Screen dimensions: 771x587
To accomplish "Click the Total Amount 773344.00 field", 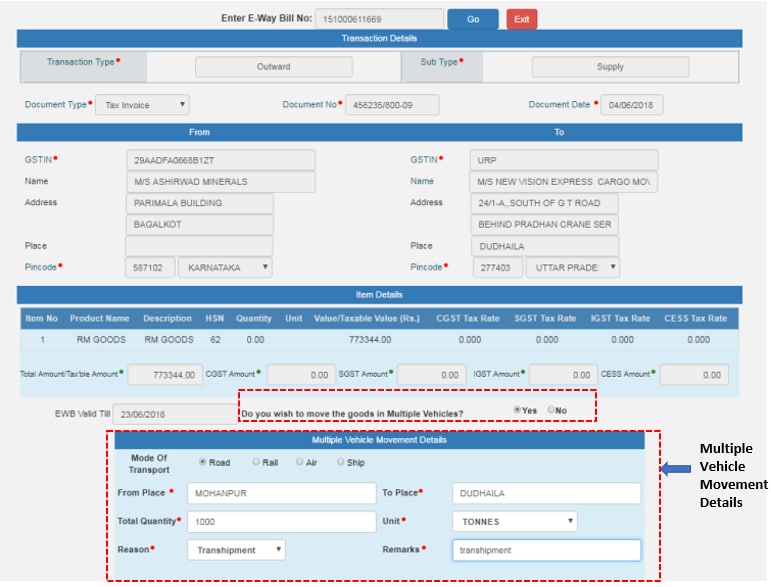I will coord(165,375).
